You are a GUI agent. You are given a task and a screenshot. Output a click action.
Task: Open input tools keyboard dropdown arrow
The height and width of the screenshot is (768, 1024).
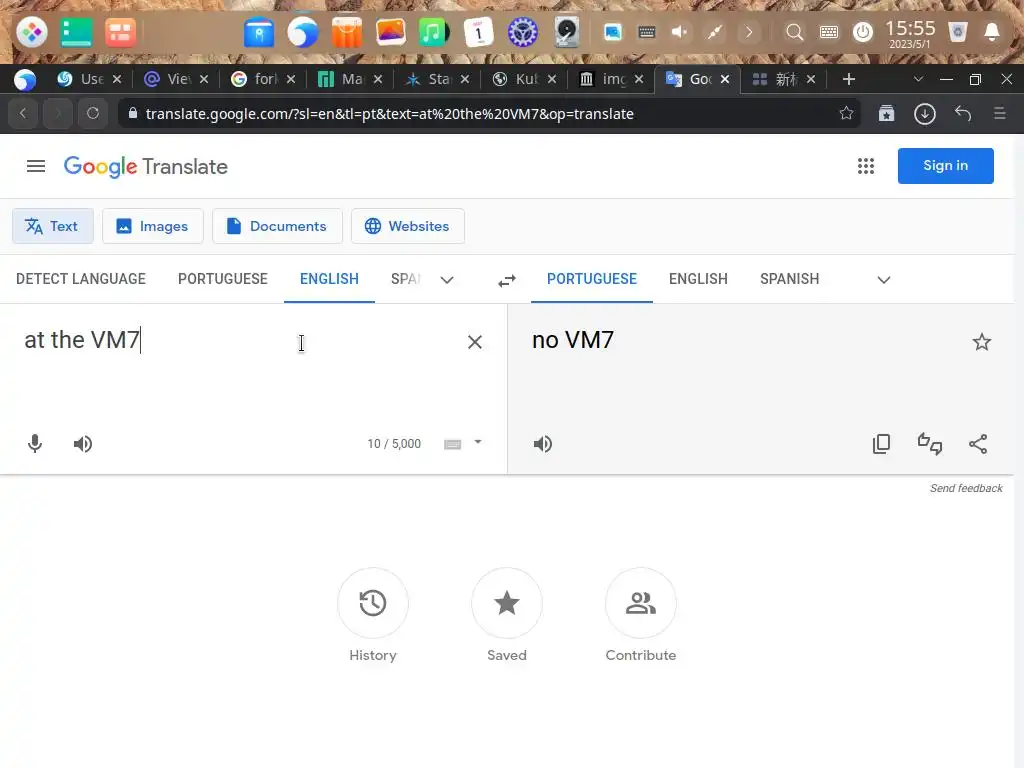(478, 442)
